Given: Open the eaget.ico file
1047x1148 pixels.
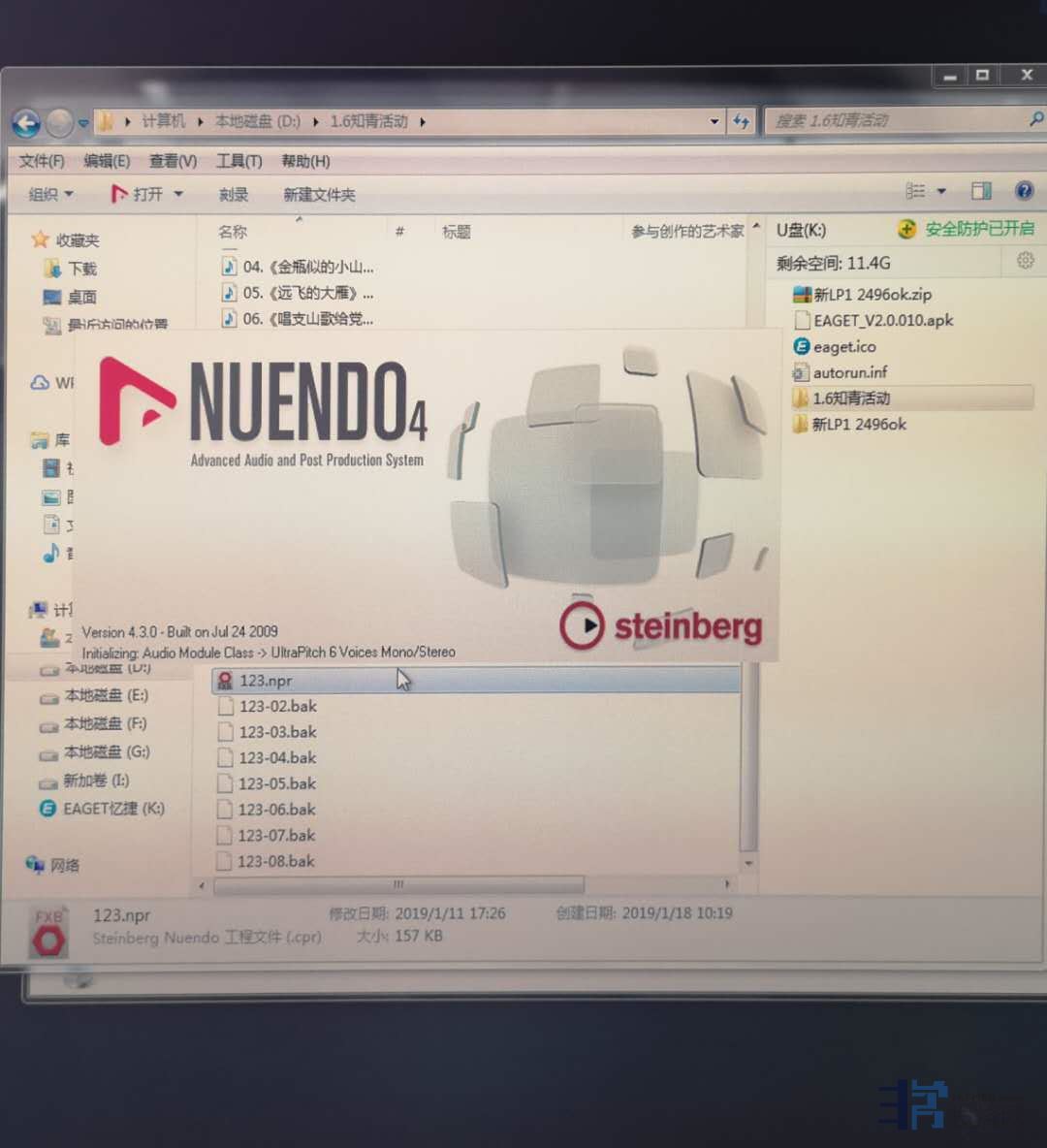Looking at the screenshot, I should [x=843, y=346].
